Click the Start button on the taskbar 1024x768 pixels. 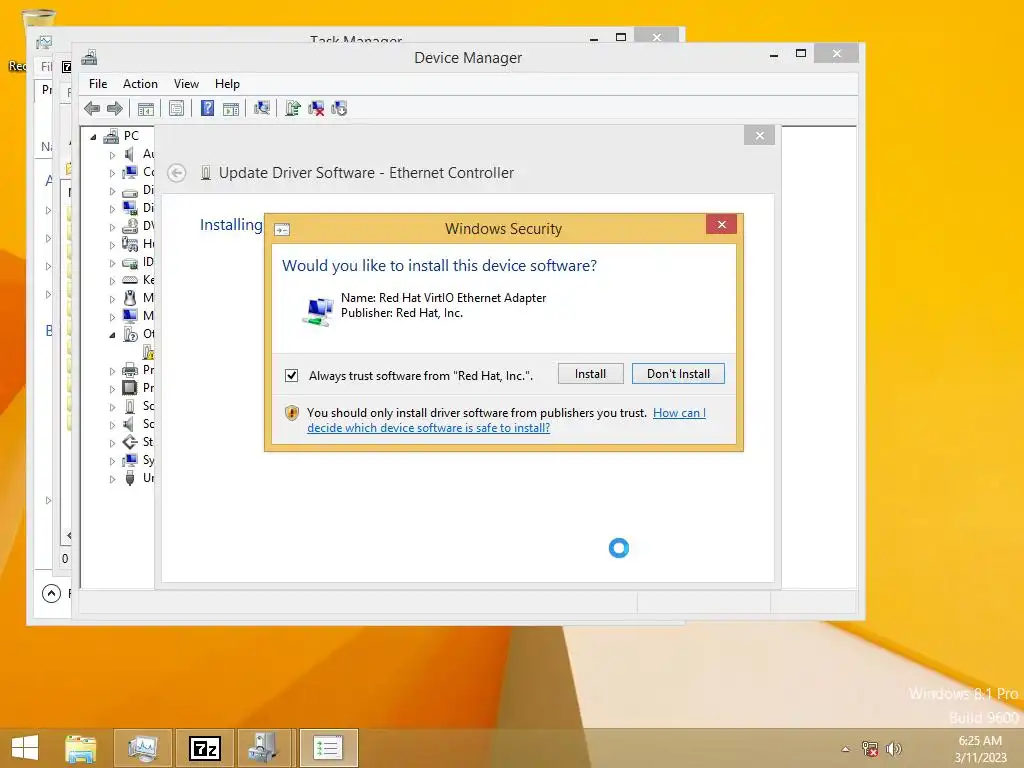tap(25, 748)
